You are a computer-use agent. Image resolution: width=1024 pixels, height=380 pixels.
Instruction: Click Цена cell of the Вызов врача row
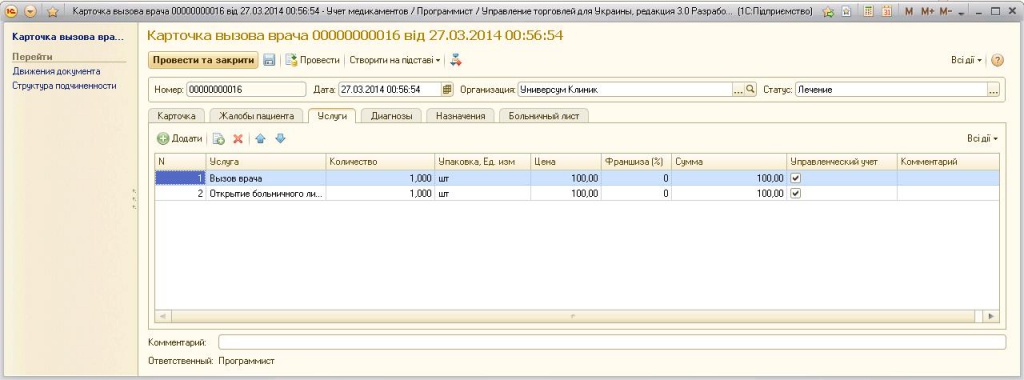coord(566,178)
